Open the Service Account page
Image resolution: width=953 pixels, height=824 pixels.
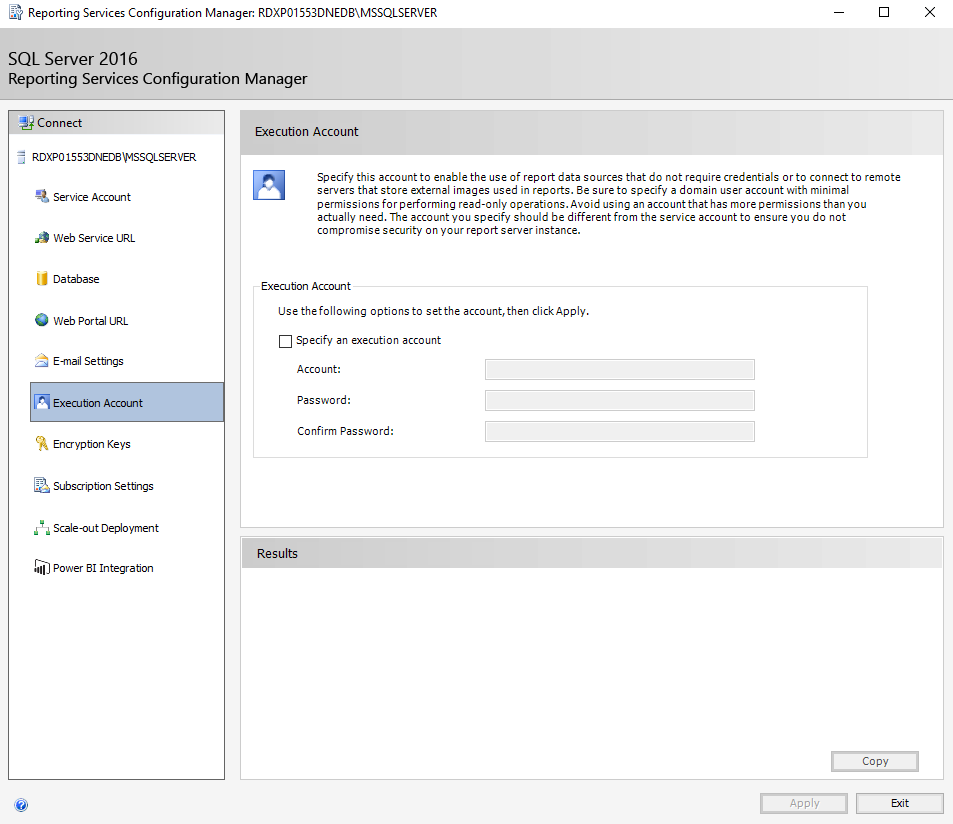tap(92, 197)
